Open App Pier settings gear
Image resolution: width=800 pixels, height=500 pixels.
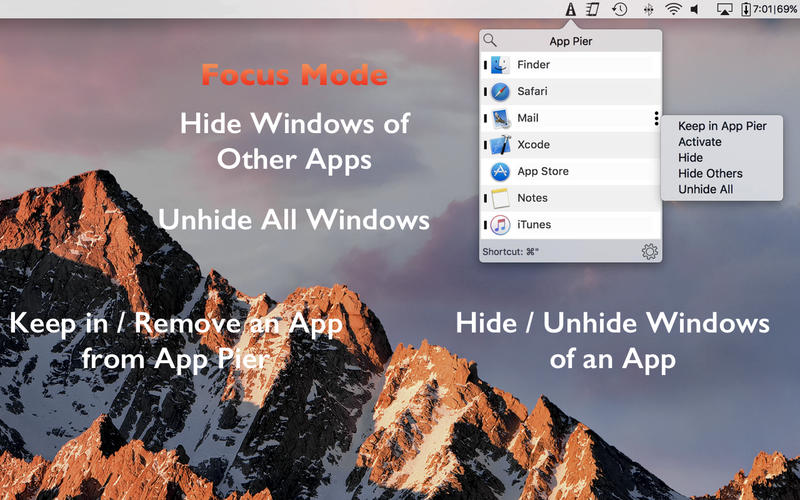[x=650, y=252]
